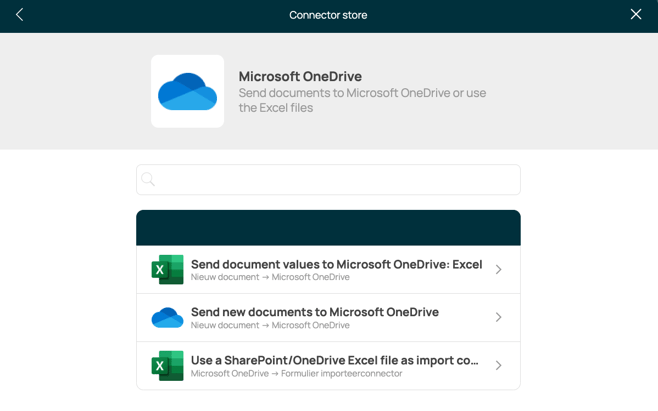
Task: Click the Microsoft OneDrive heading
Action: [x=300, y=76]
